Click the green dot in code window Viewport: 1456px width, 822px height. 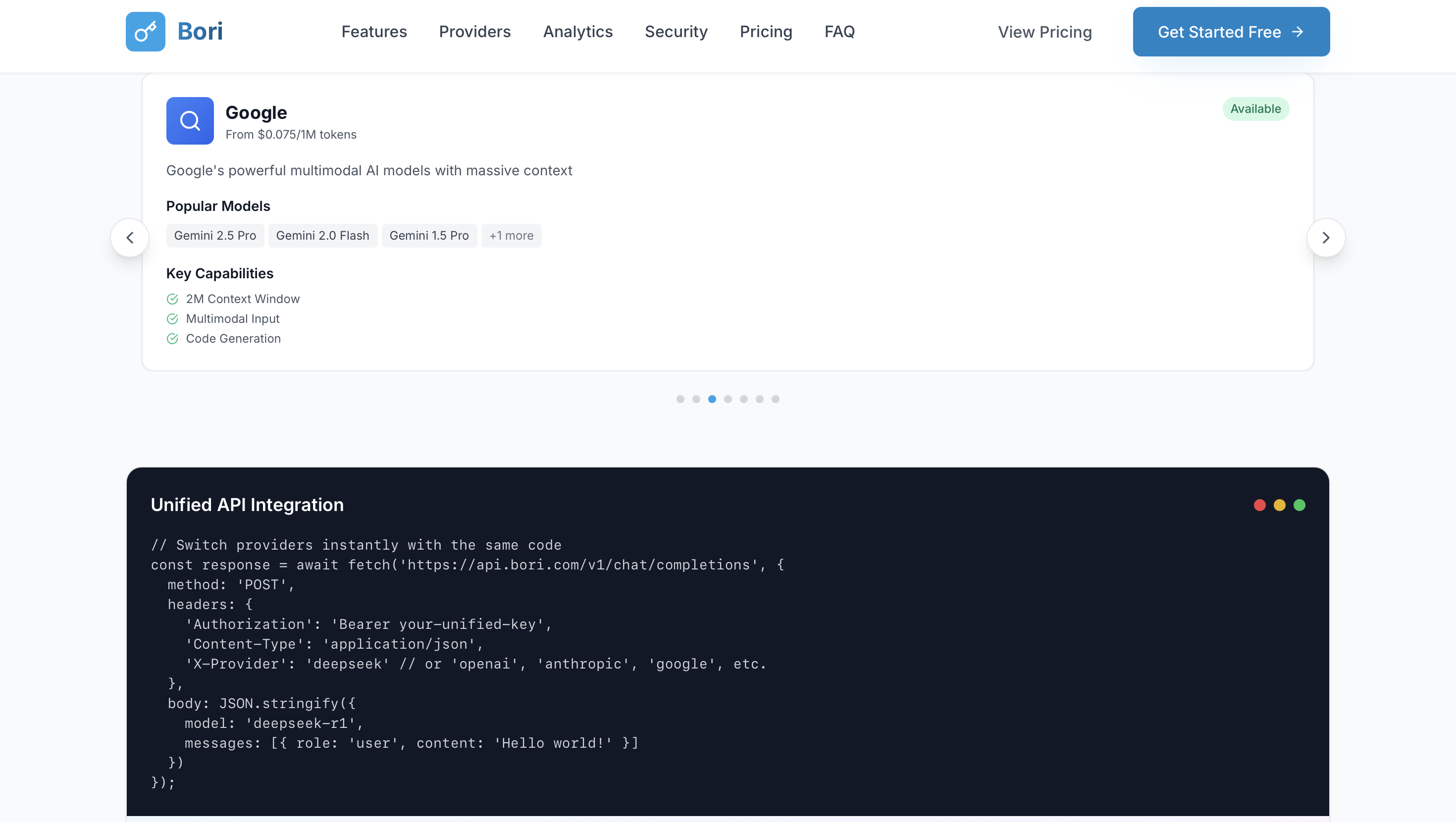1300,505
